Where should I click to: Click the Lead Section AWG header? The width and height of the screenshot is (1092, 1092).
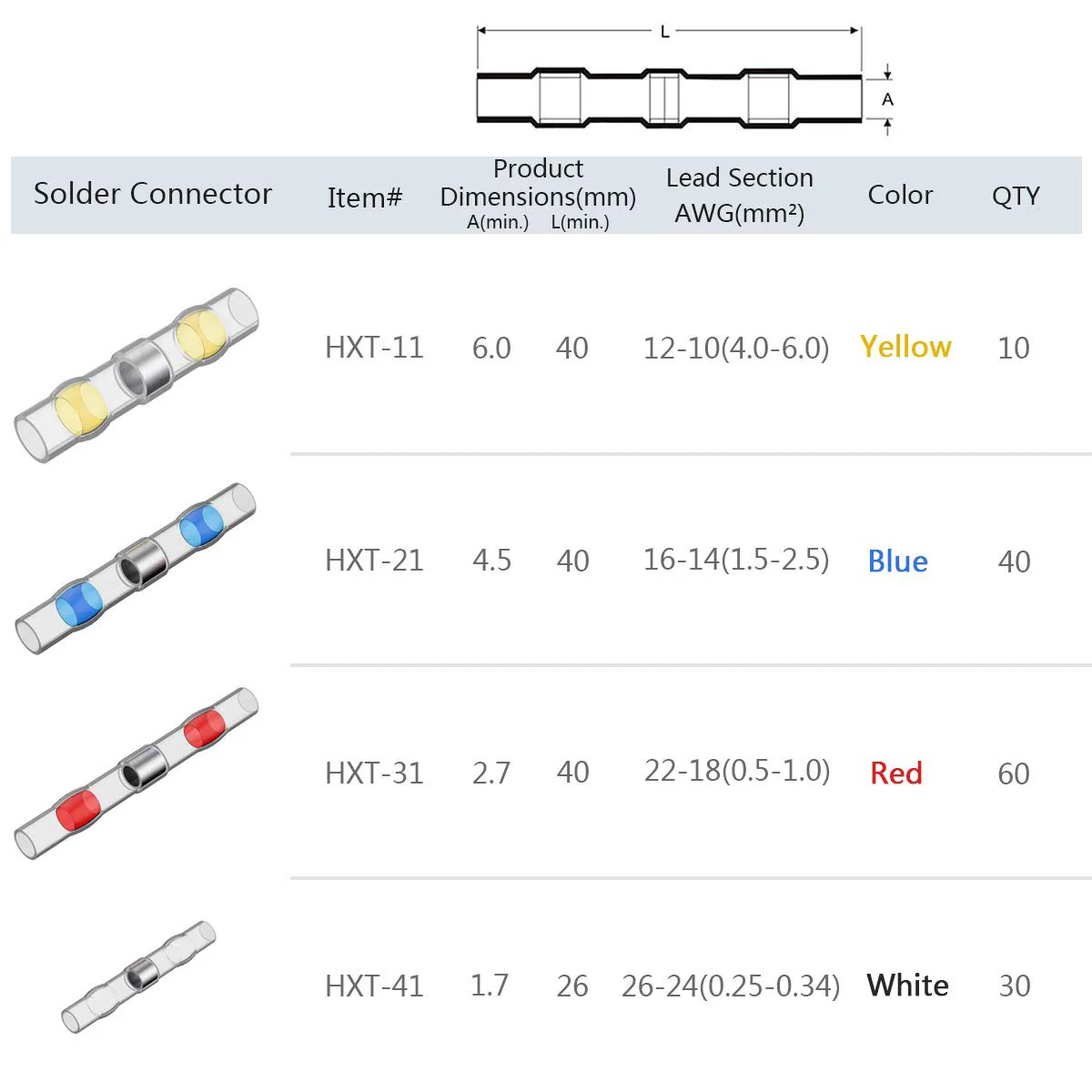coord(740,195)
